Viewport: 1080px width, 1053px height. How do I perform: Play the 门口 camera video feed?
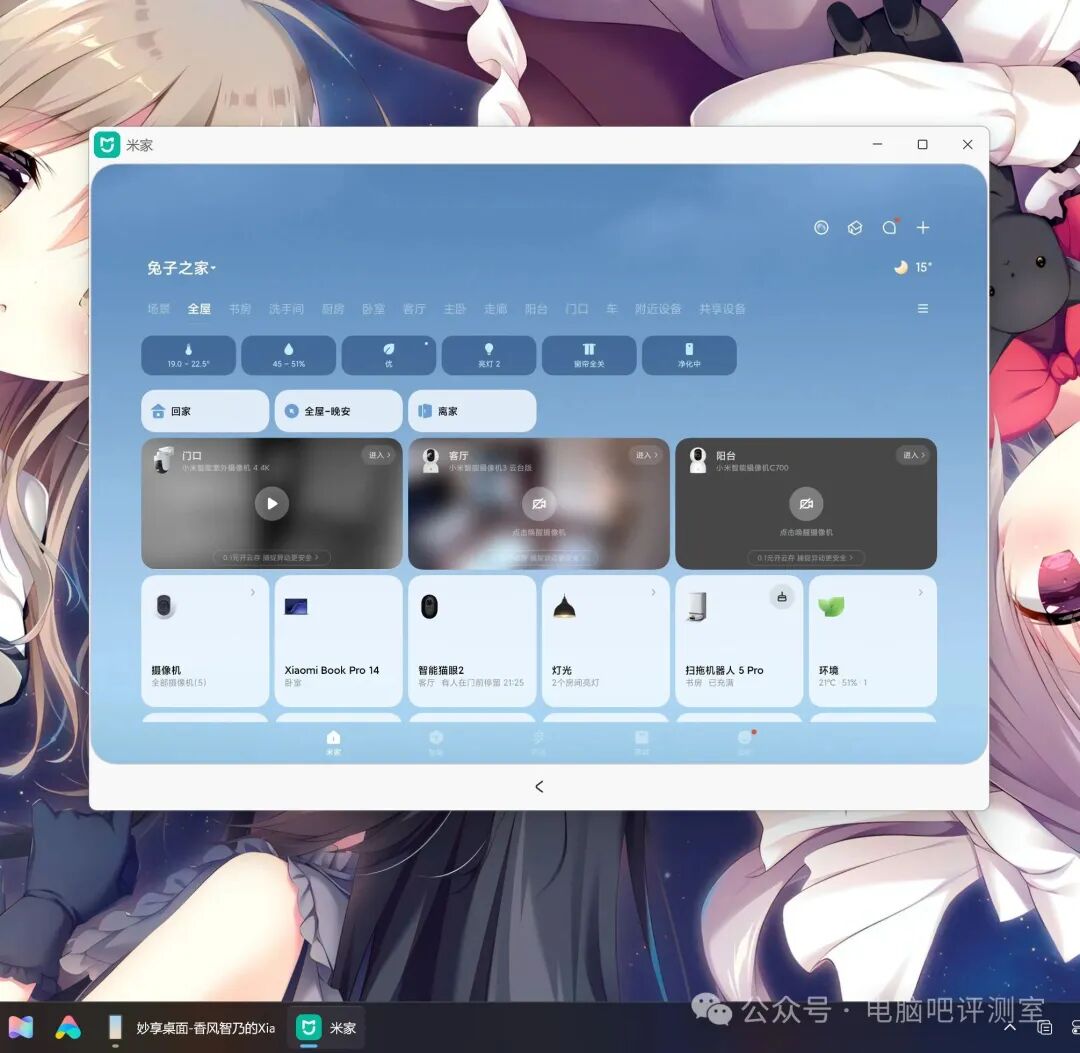point(272,504)
